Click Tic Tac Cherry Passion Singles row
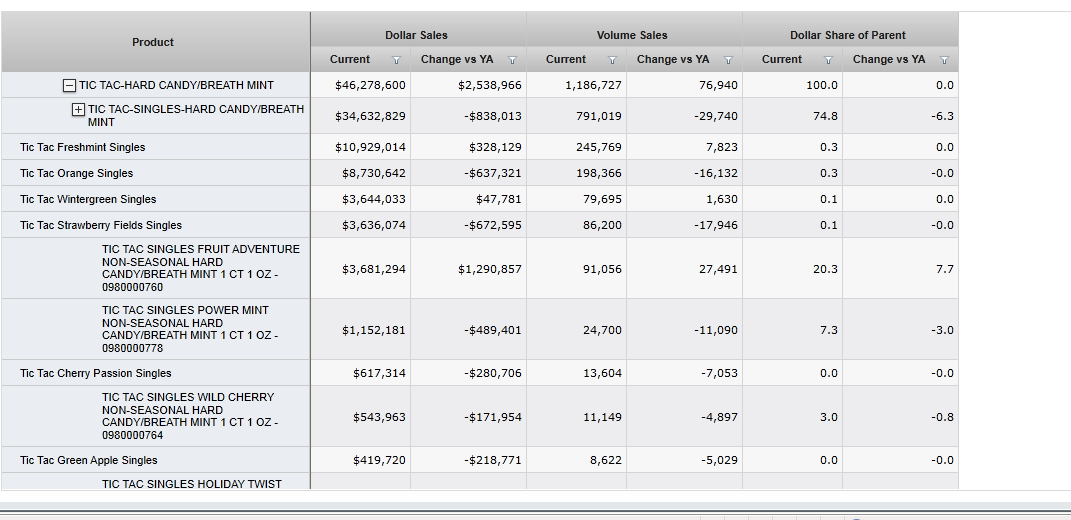The width and height of the screenshot is (1071, 520). point(96,373)
